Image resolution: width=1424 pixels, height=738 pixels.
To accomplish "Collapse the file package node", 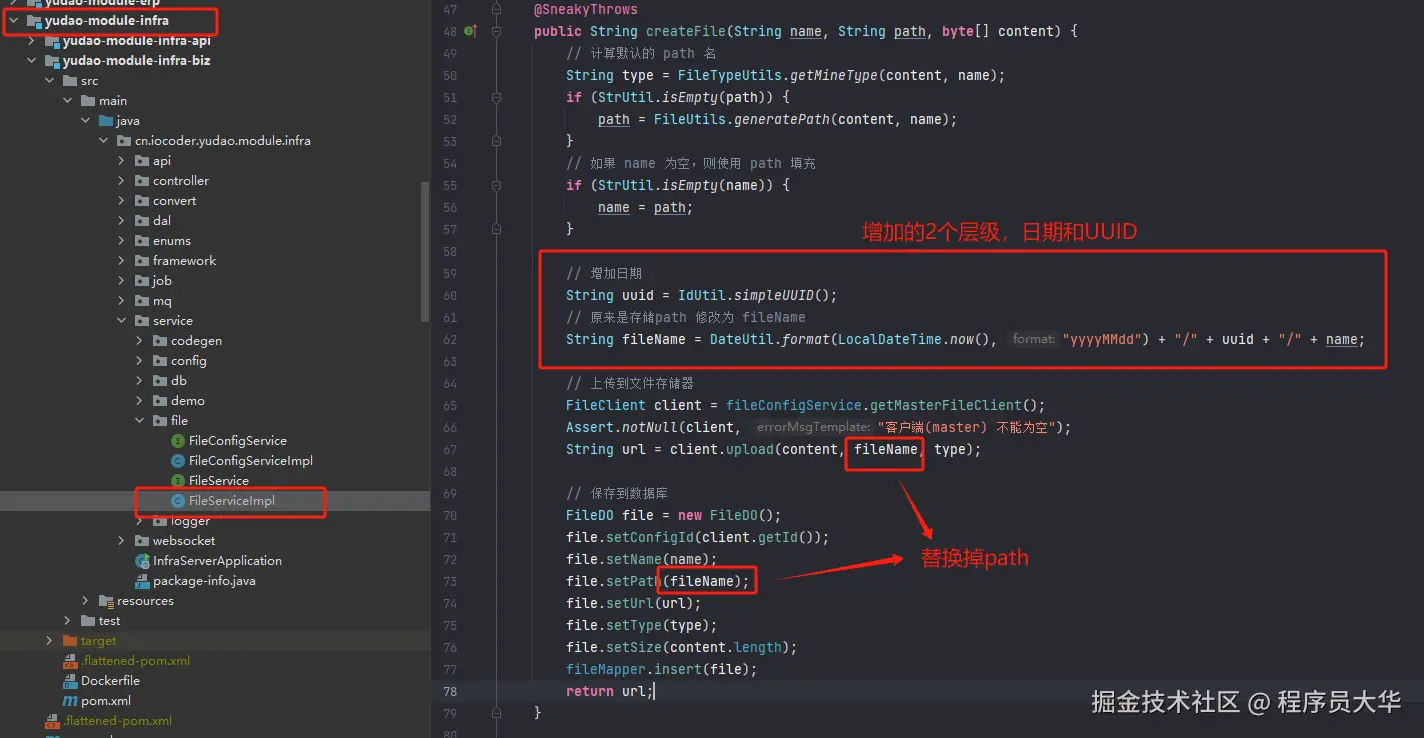I will click(x=139, y=421).
